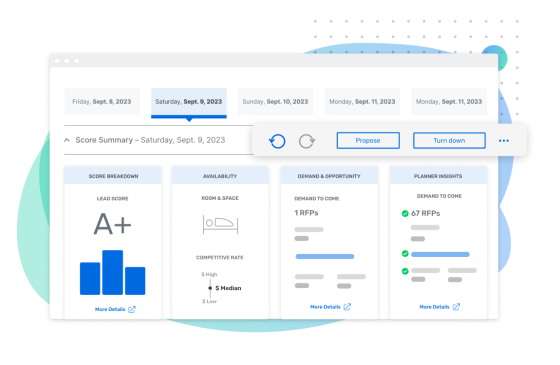
Task: Click the blue progress bar in Demand & Opportunity
Action: tap(325, 256)
